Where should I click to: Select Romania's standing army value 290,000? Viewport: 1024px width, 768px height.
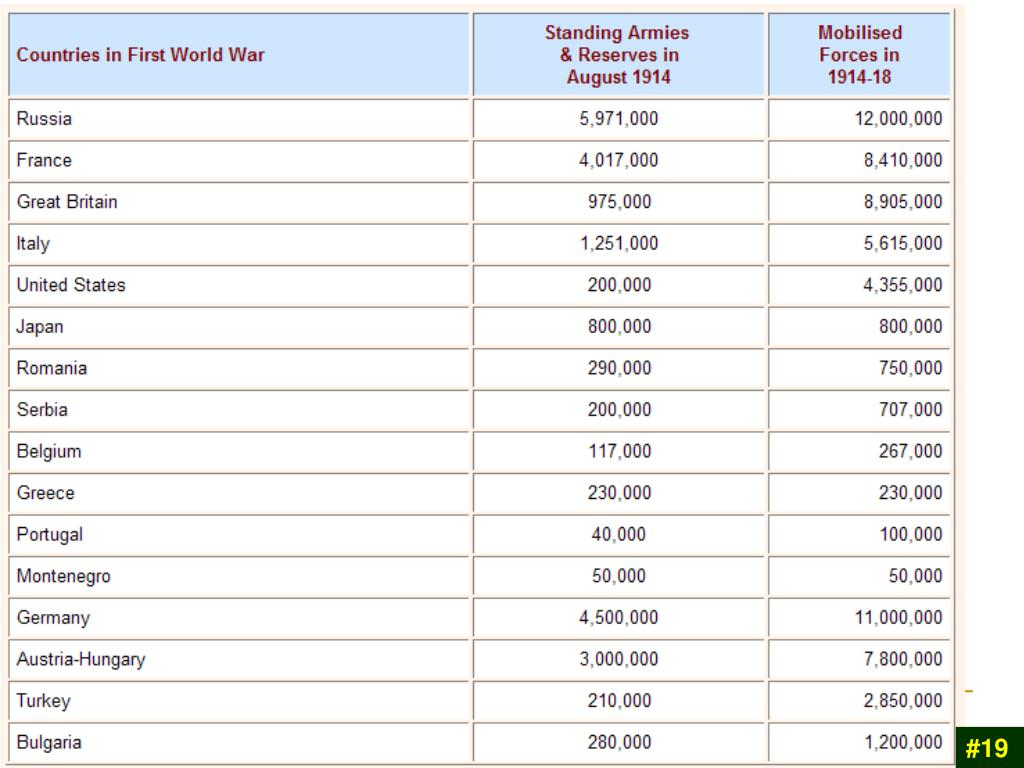[619, 368]
